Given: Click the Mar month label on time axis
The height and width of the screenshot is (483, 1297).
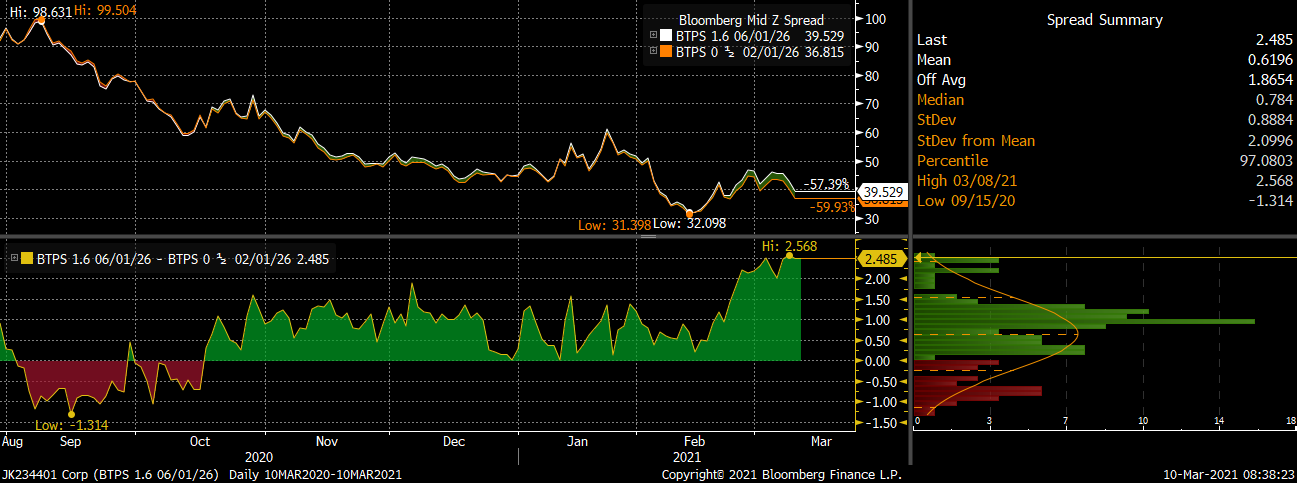Looking at the screenshot, I should [x=820, y=440].
